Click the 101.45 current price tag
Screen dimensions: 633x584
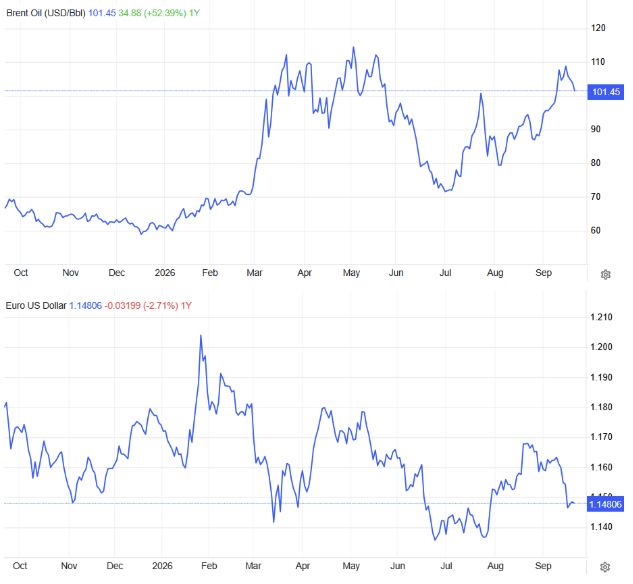pyautogui.click(x=606, y=92)
